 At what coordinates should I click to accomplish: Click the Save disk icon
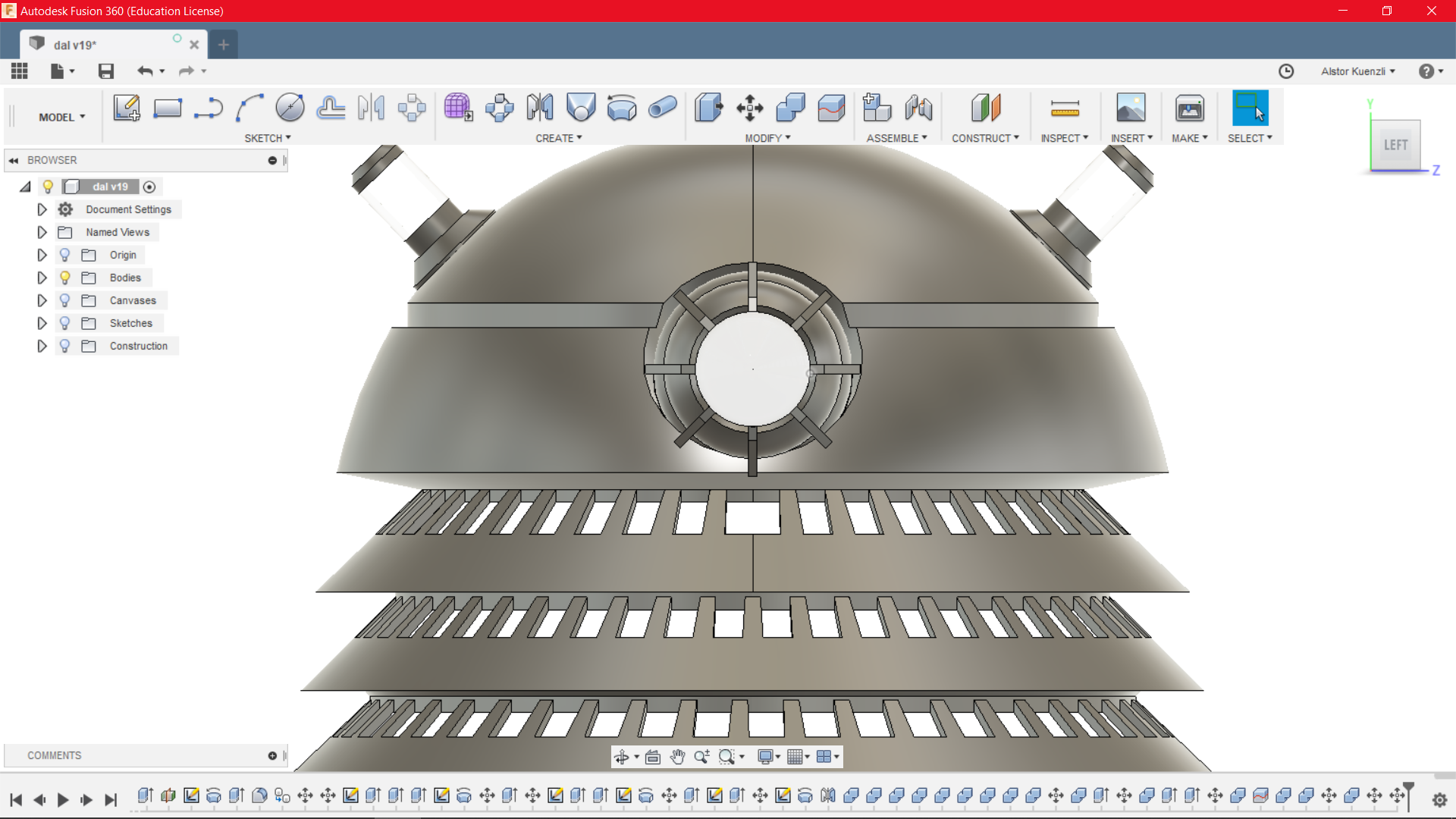click(x=106, y=71)
